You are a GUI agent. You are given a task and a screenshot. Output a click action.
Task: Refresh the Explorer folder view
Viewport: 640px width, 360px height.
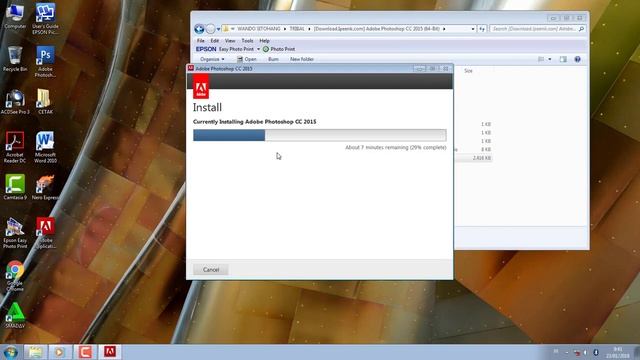pyautogui.click(x=482, y=29)
